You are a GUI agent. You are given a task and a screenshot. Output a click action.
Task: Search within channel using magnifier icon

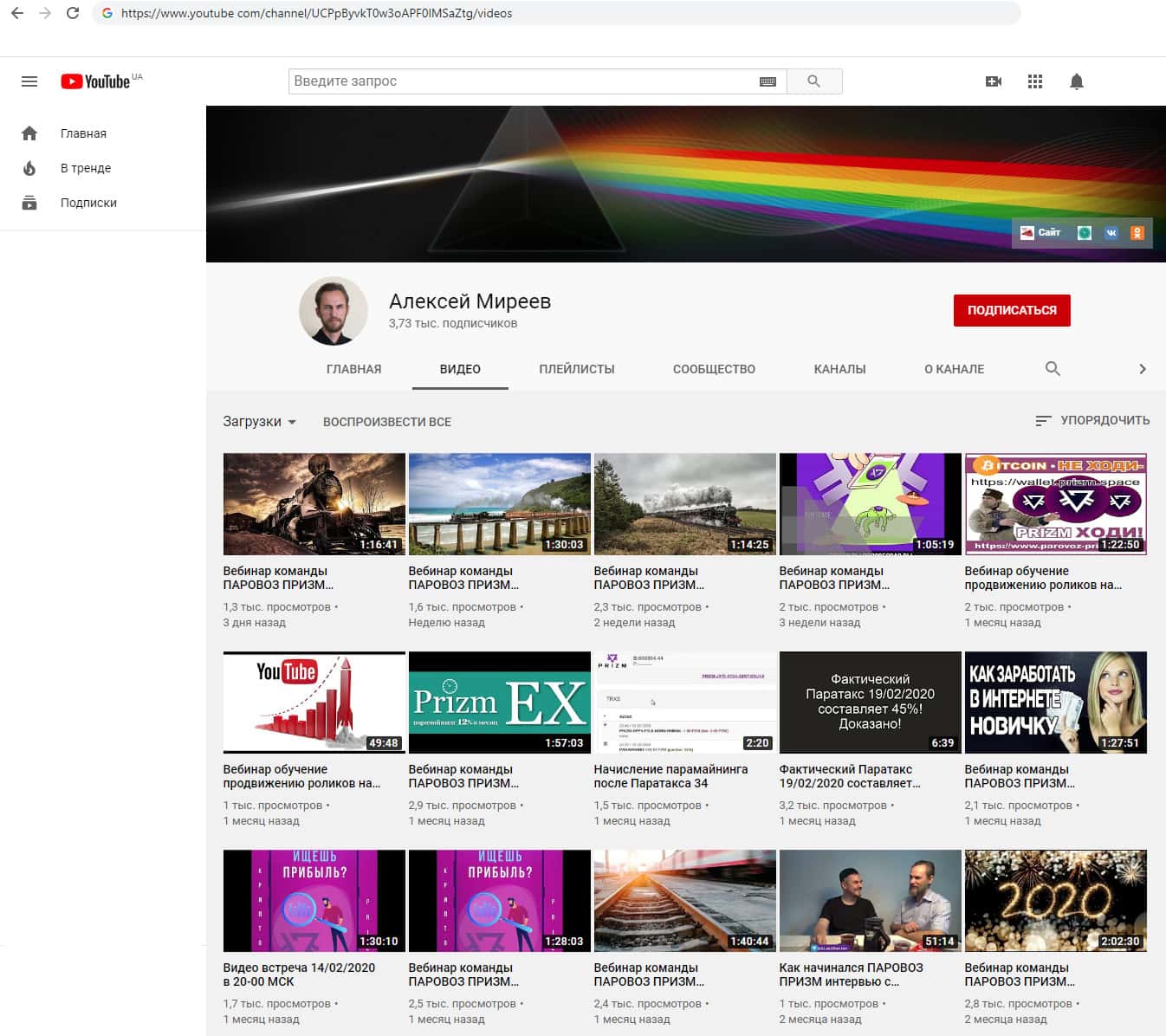tap(1053, 369)
